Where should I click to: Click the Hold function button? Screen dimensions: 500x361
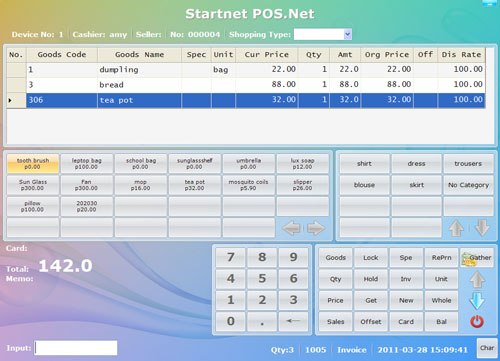[371, 279]
